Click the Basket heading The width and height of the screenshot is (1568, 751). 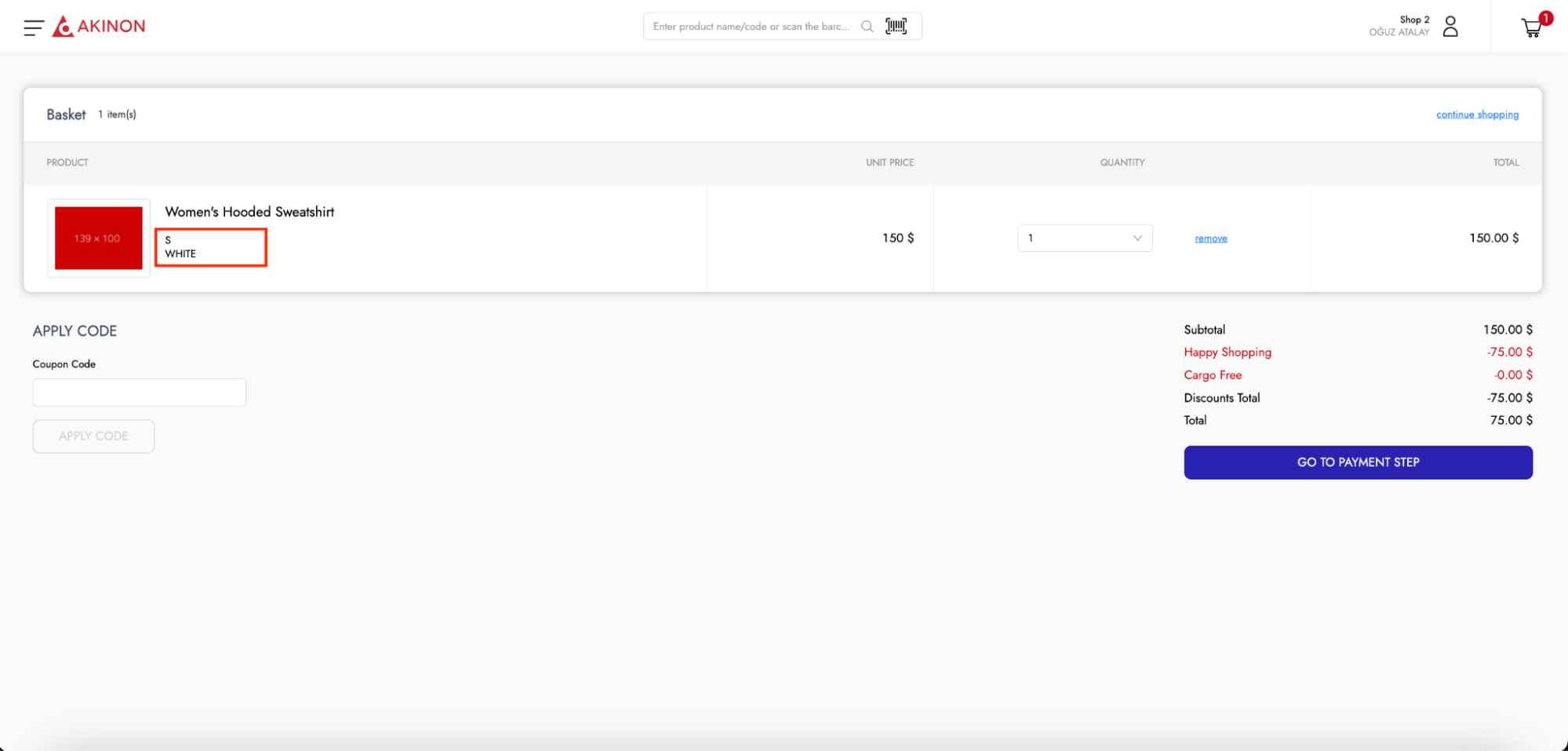point(66,115)
